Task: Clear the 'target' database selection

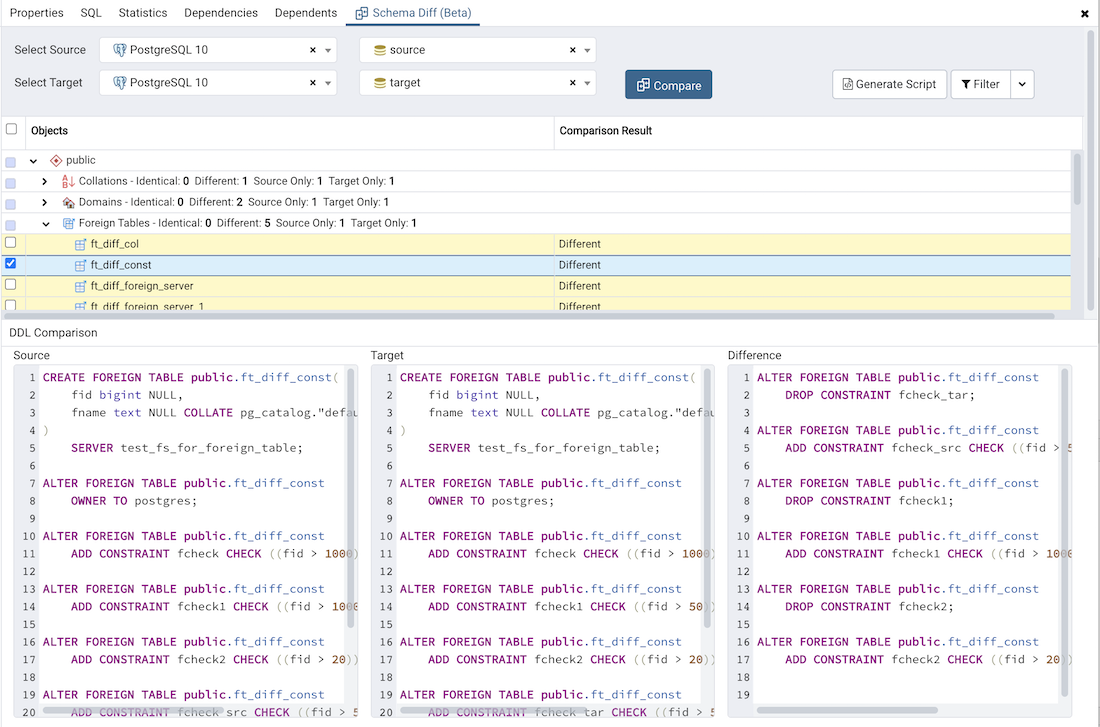Action: (572, 83)
